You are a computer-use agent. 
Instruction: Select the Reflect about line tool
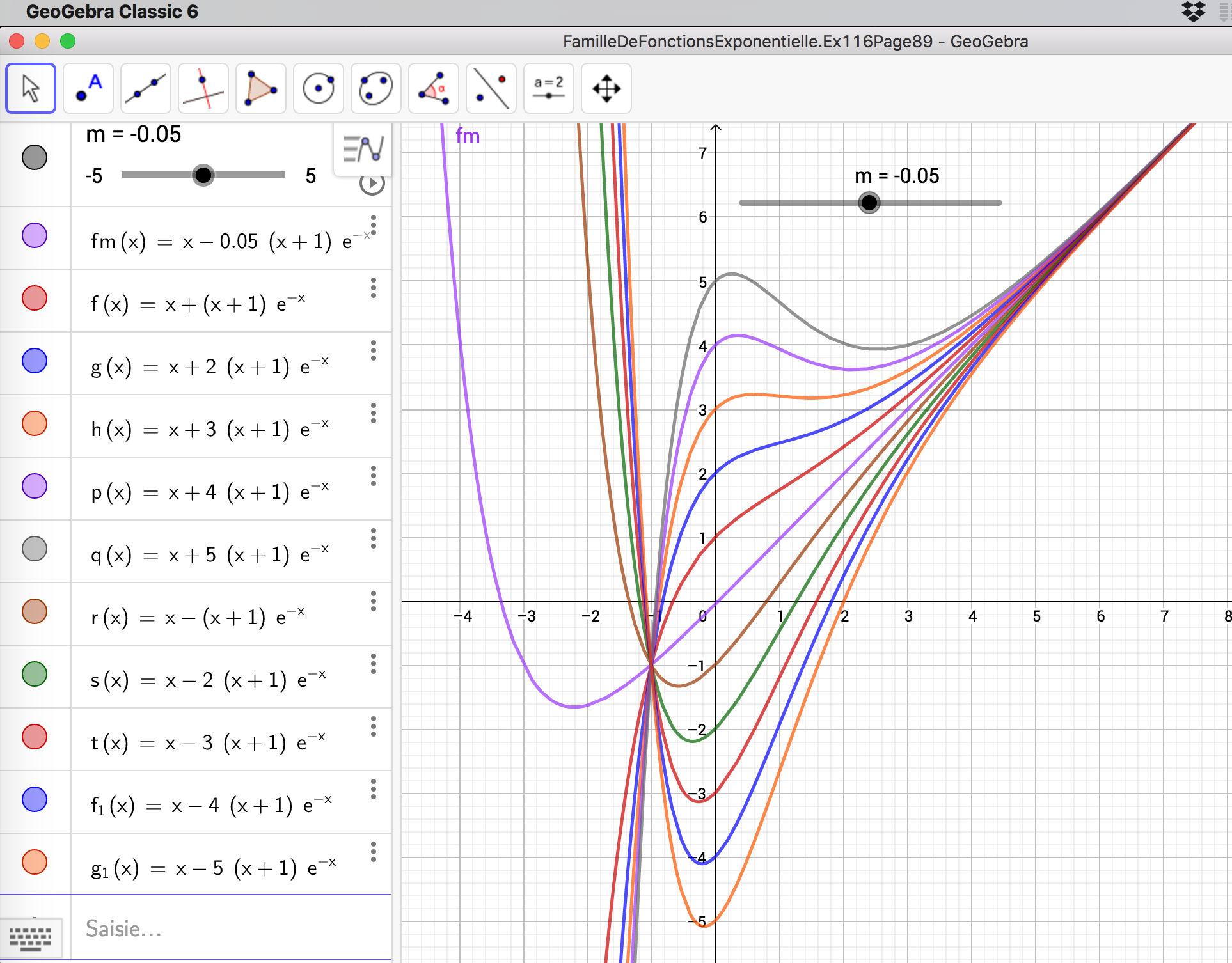pos(491,88)
